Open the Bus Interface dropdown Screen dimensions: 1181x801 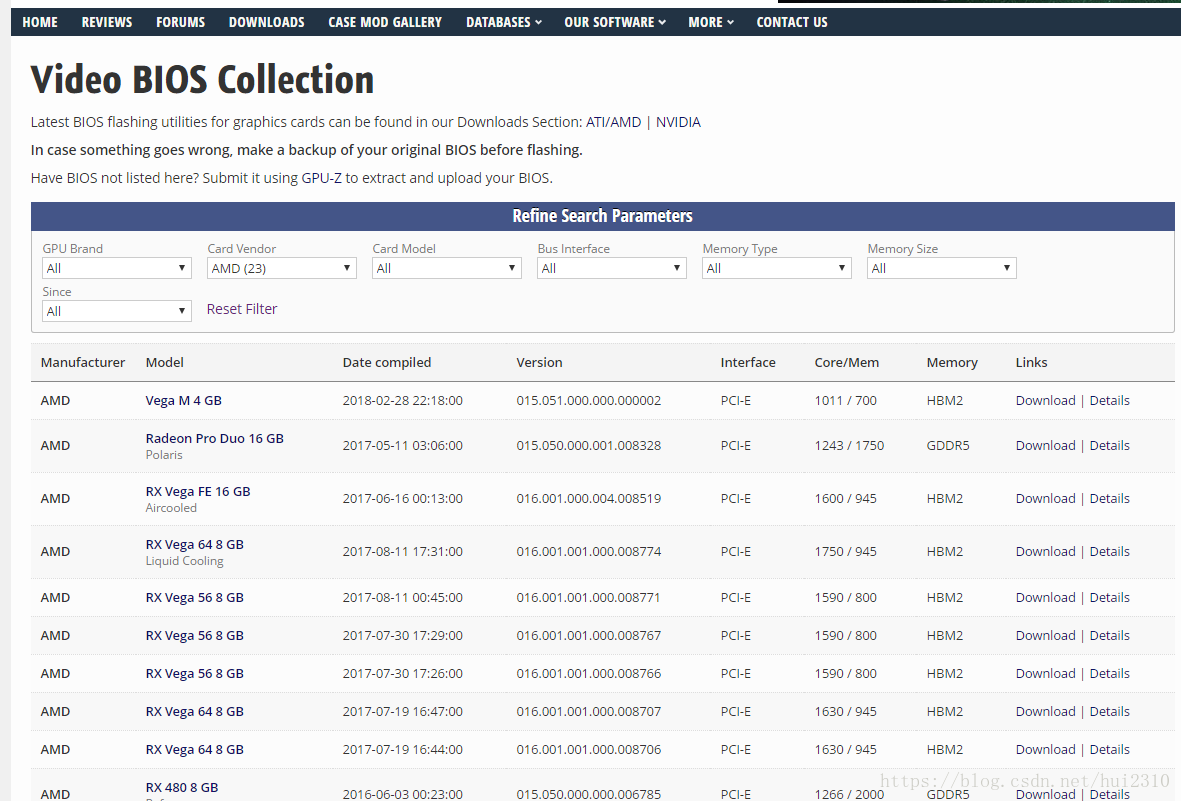click(611, 268)
